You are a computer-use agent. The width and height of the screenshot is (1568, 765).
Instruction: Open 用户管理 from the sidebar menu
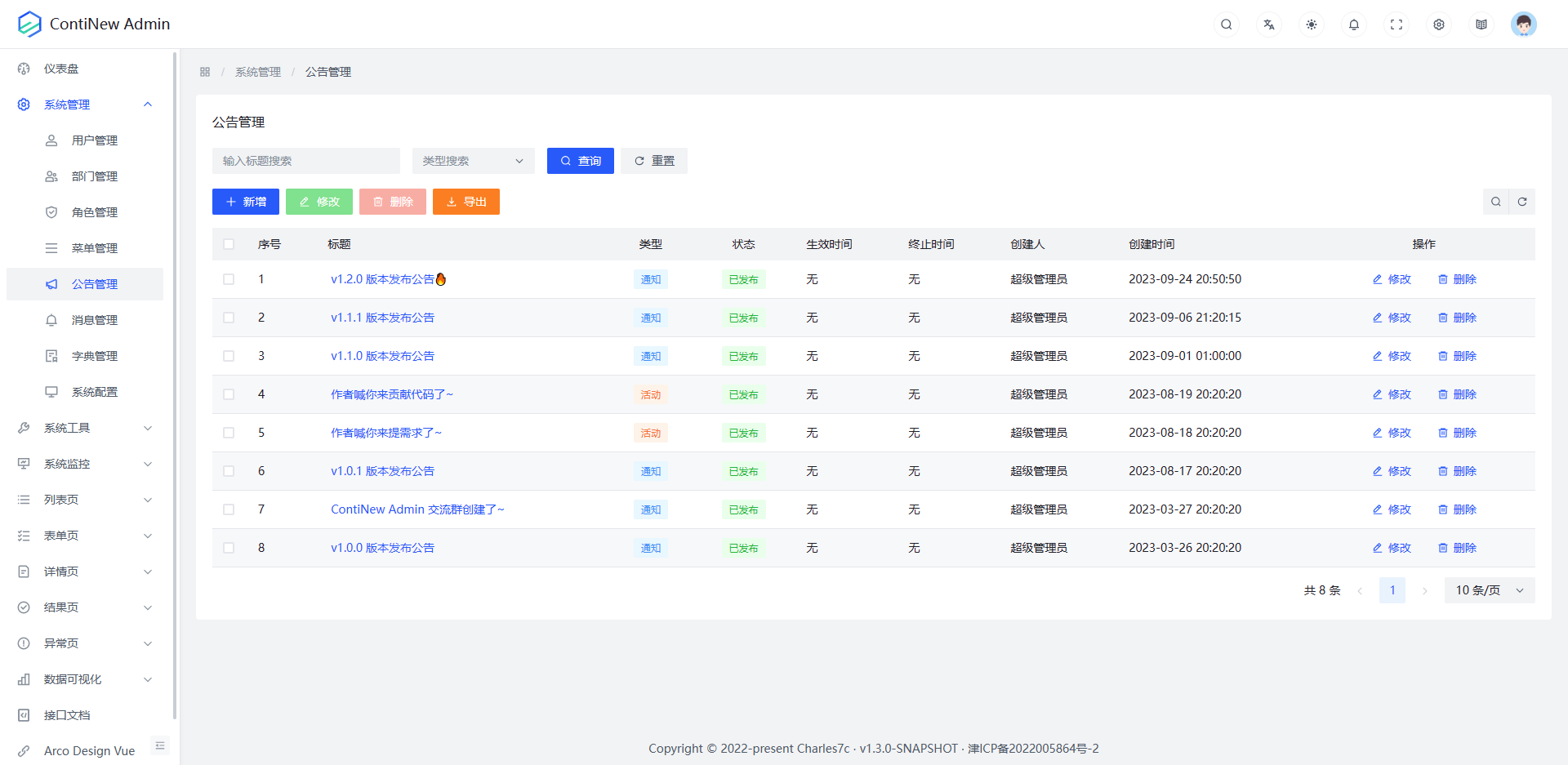click(x=94, y=140)
